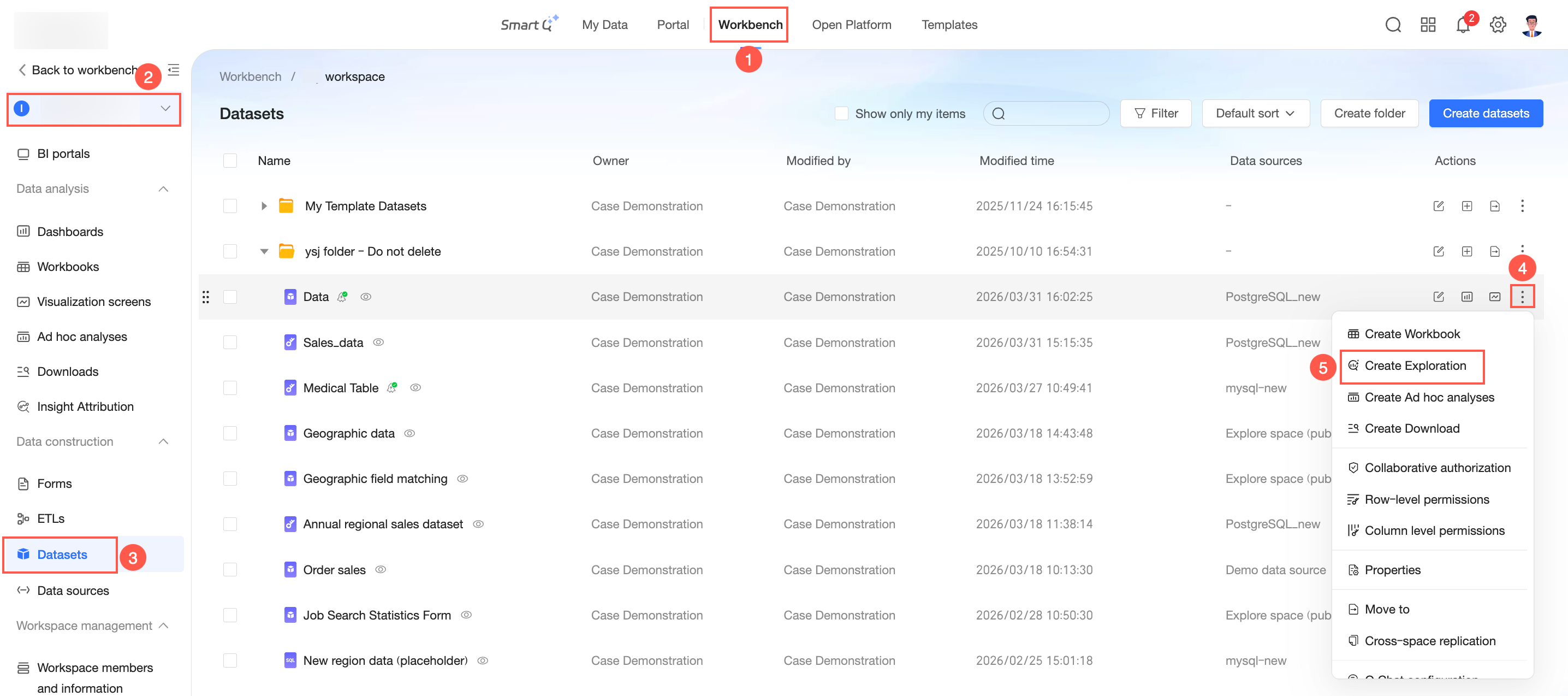This screenshot has width=1568, height=696.
Task: Switch to the My Data tab
Action: tap(604, 25)
